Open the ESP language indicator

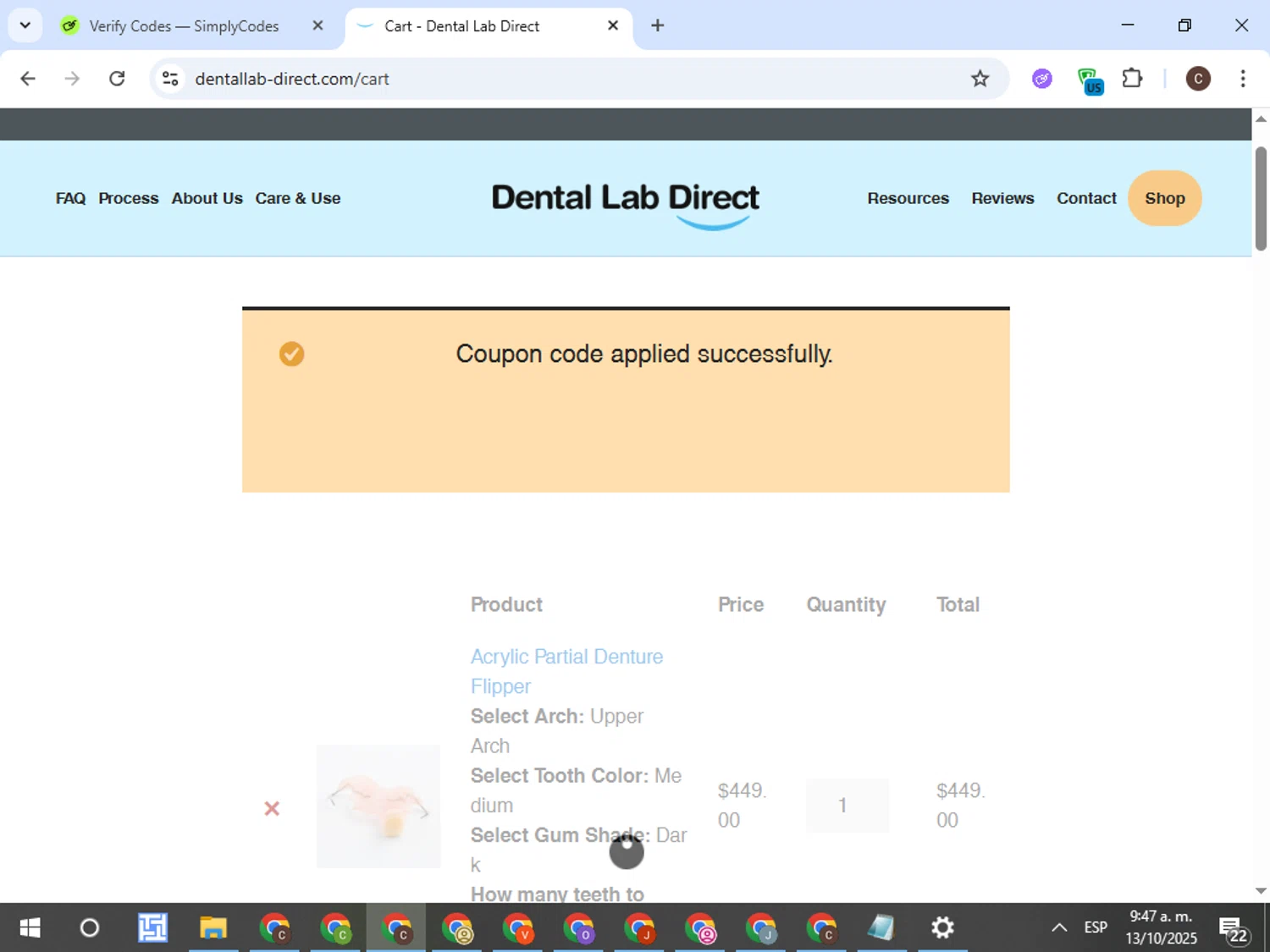tap(1096, 927)
